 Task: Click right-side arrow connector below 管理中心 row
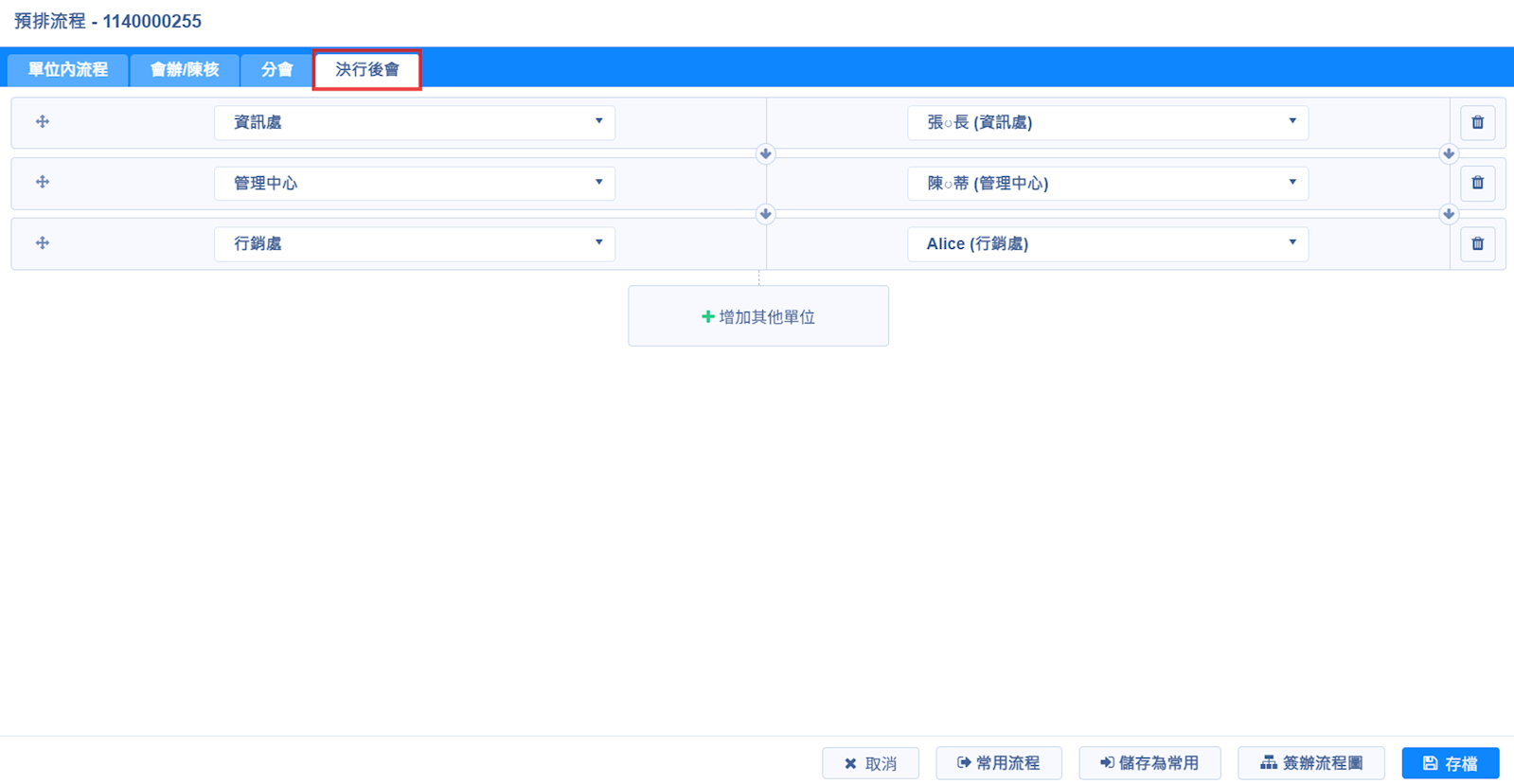click(1448, 214)
